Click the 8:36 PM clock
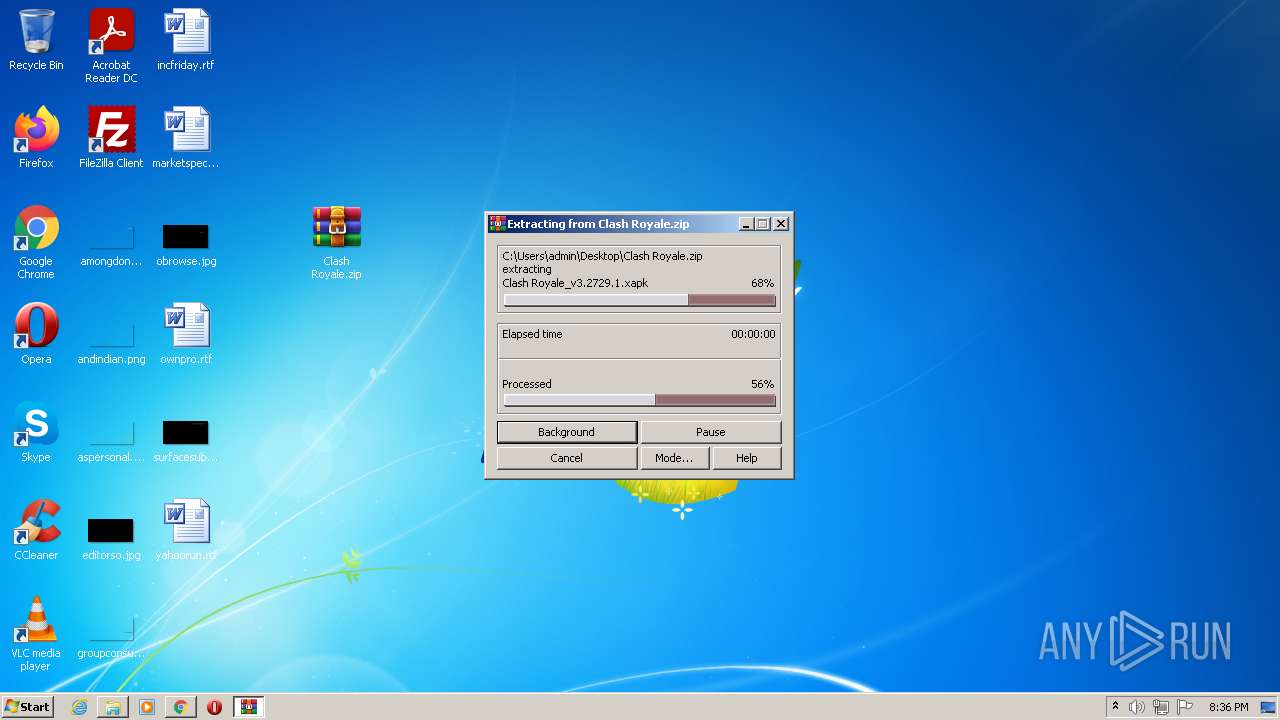Image resolution: width=1280 pixels, height=720 pixels. pos(1228,707)
